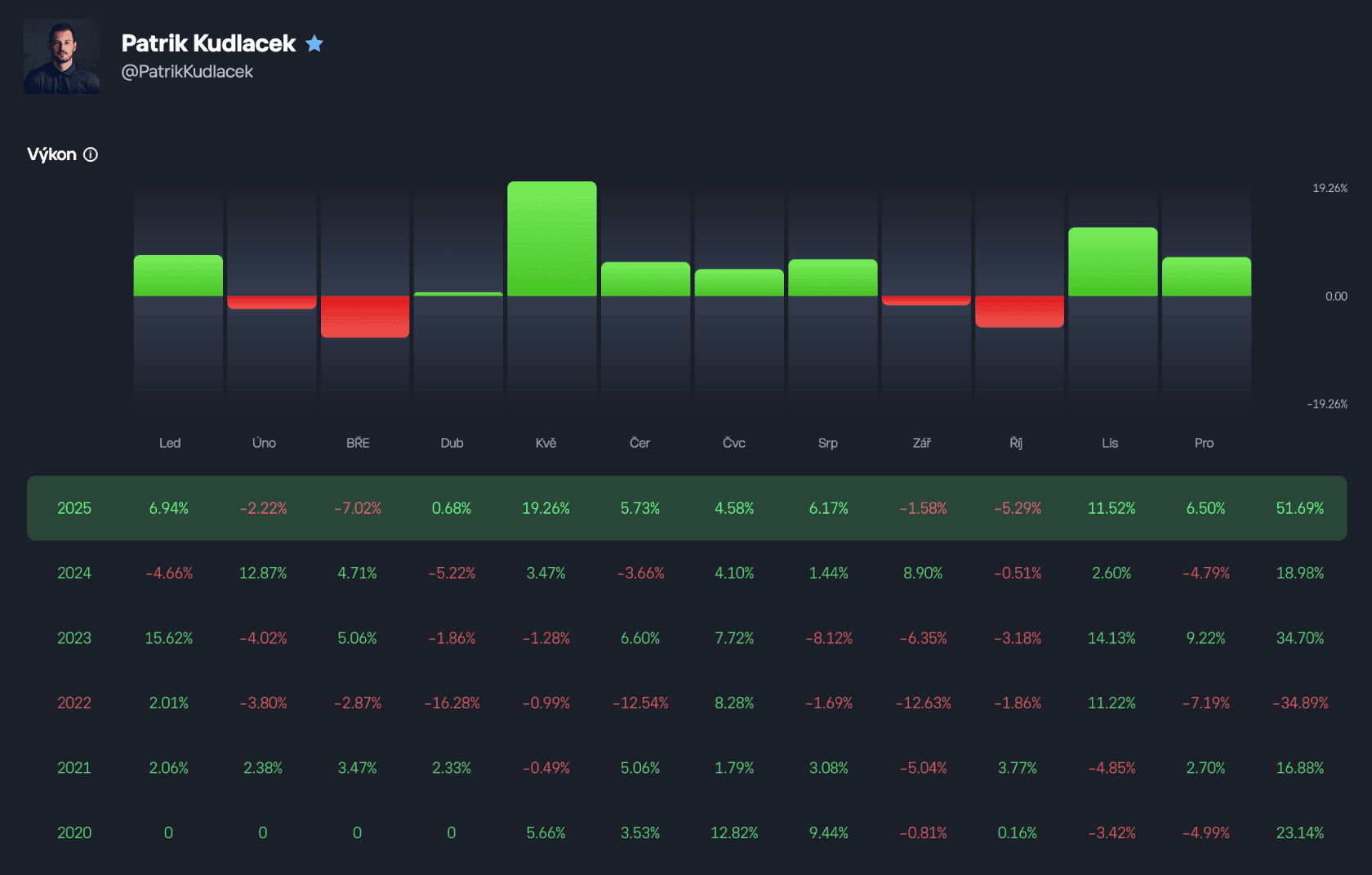This screenshot has height=875, width=1372.
Task: Select the 2020 year row label
Action: (x=73, y=833)
